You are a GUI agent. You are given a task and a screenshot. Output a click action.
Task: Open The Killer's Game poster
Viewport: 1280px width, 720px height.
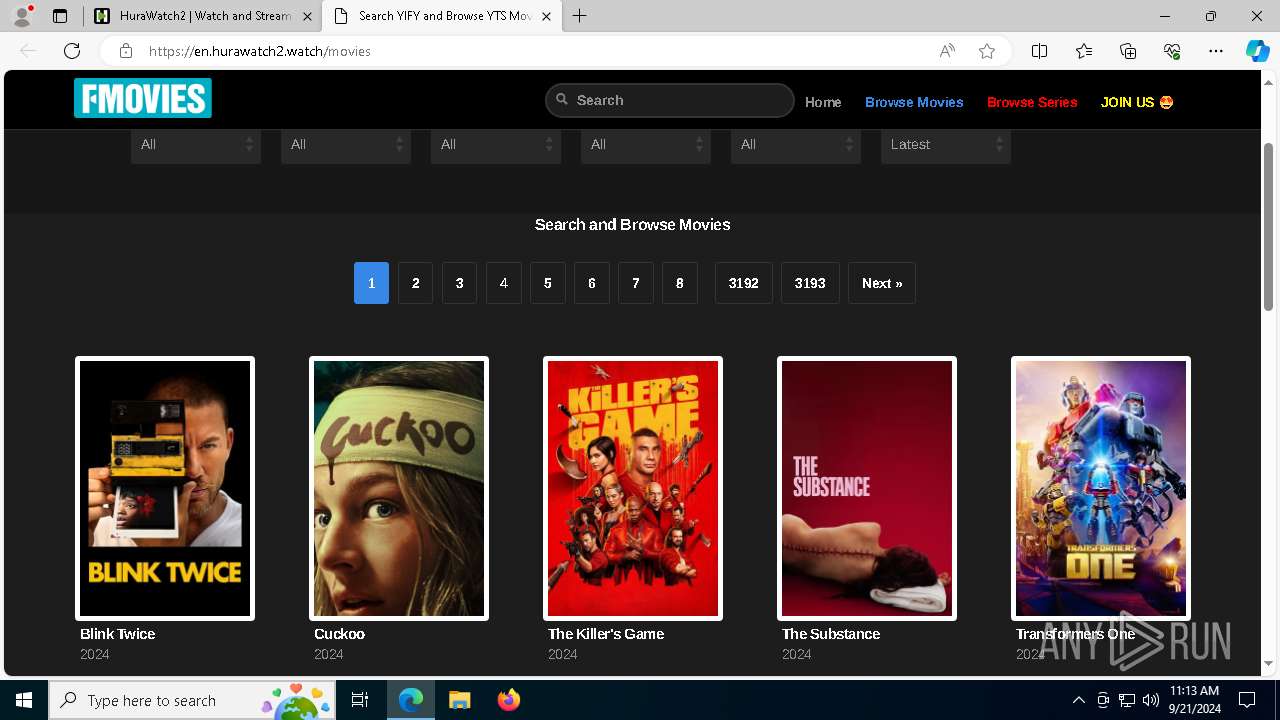(633, 488)
